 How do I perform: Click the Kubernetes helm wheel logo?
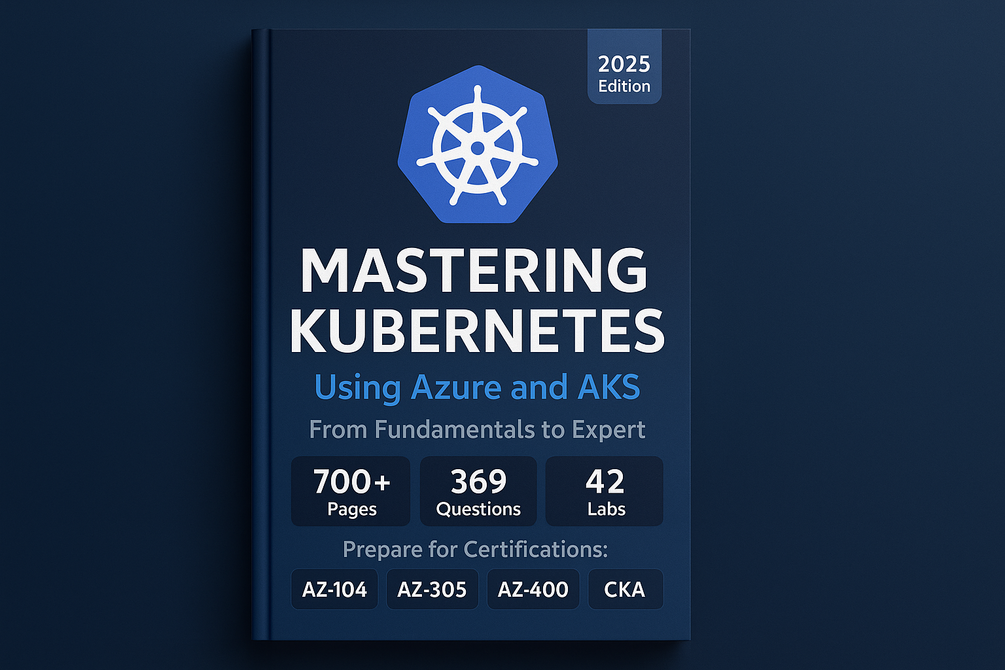[478, 145]
